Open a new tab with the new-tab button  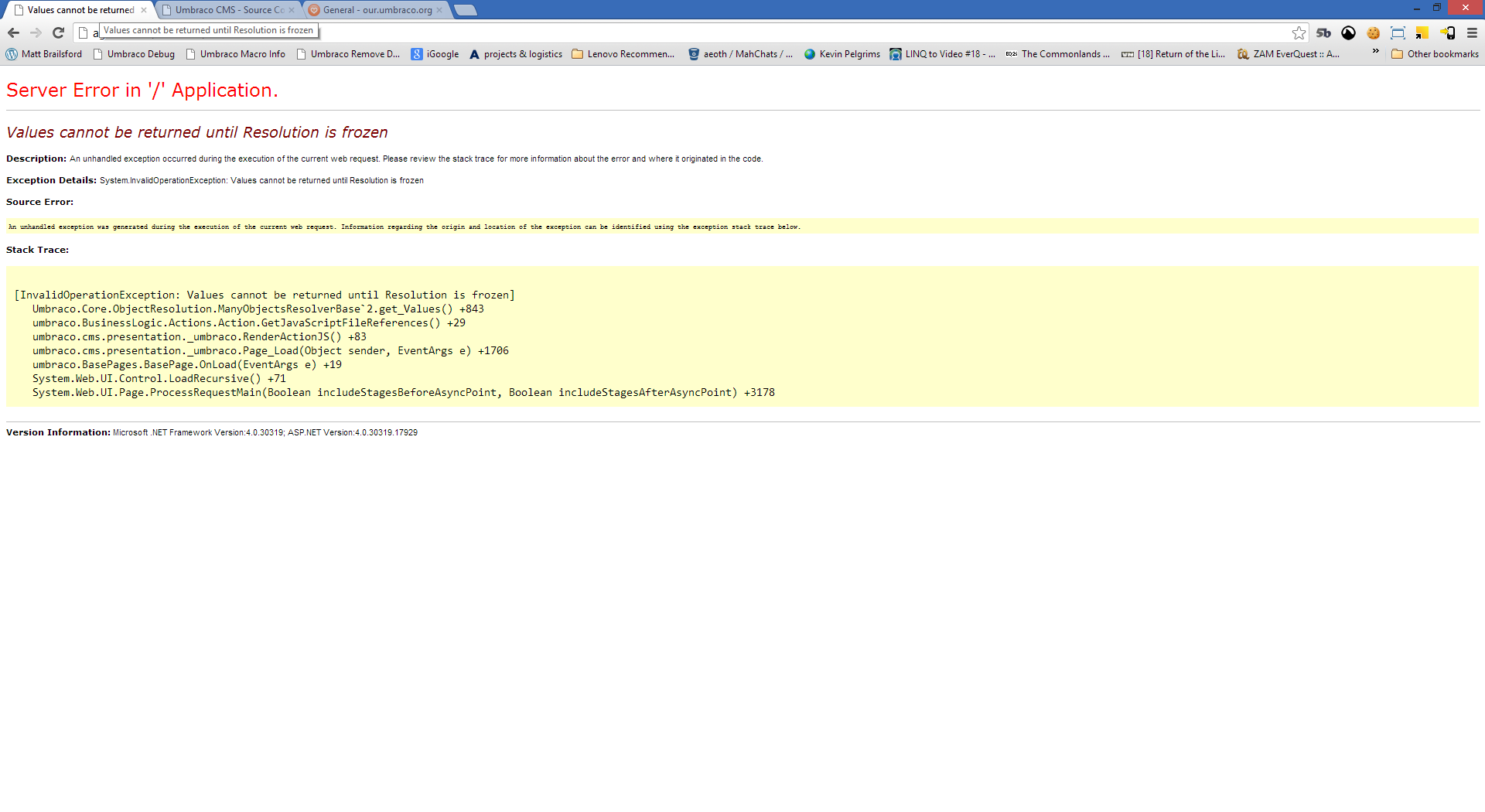tap(465, 10)
